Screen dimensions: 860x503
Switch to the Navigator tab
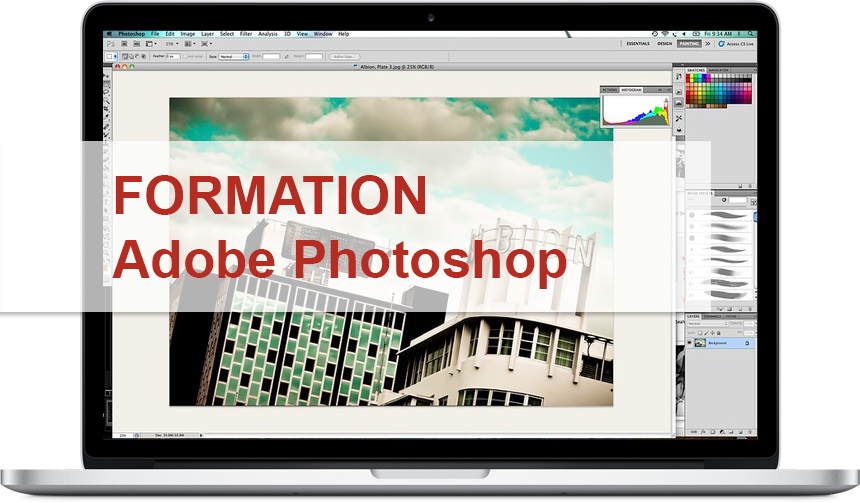718,70
